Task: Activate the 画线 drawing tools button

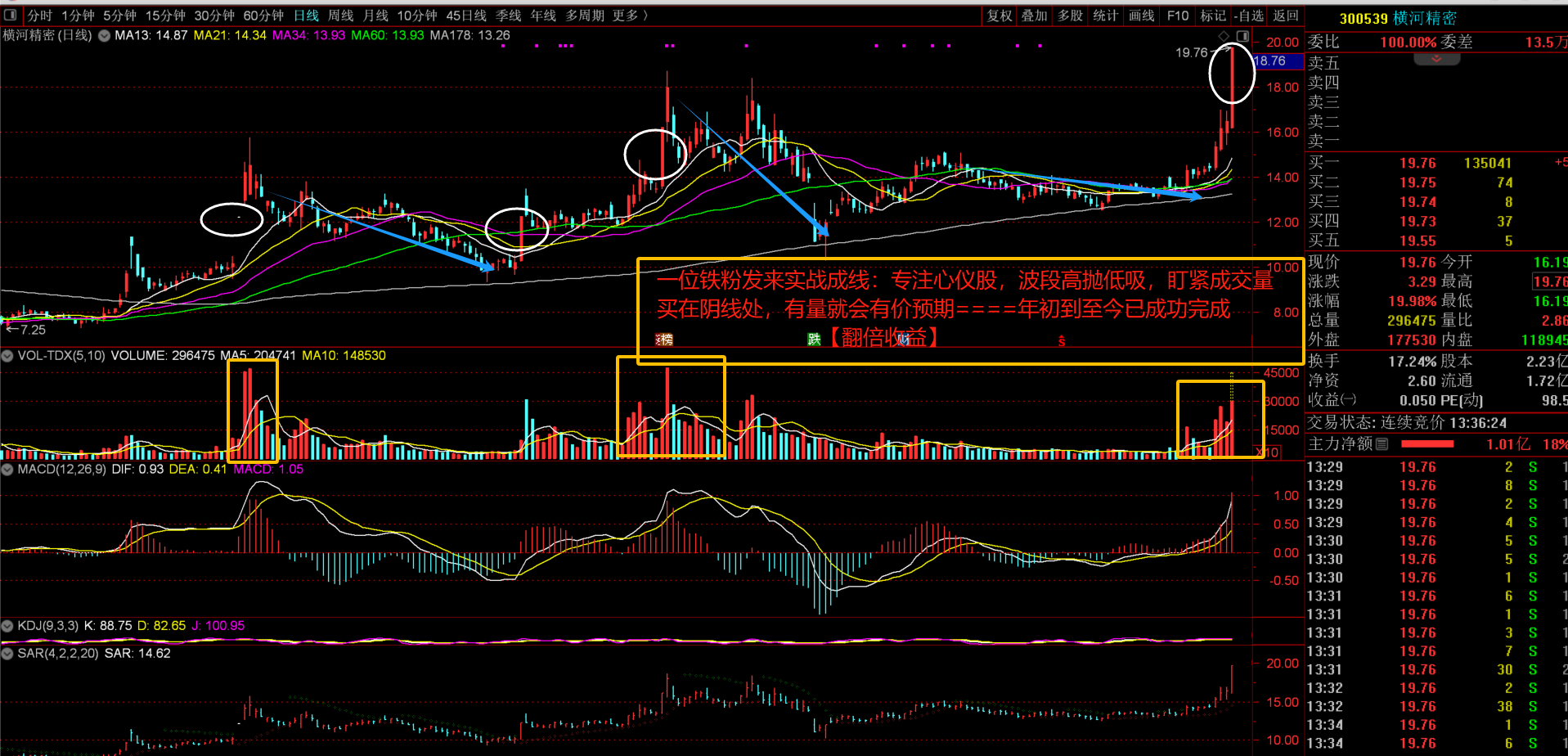Action: (1142, 16)
